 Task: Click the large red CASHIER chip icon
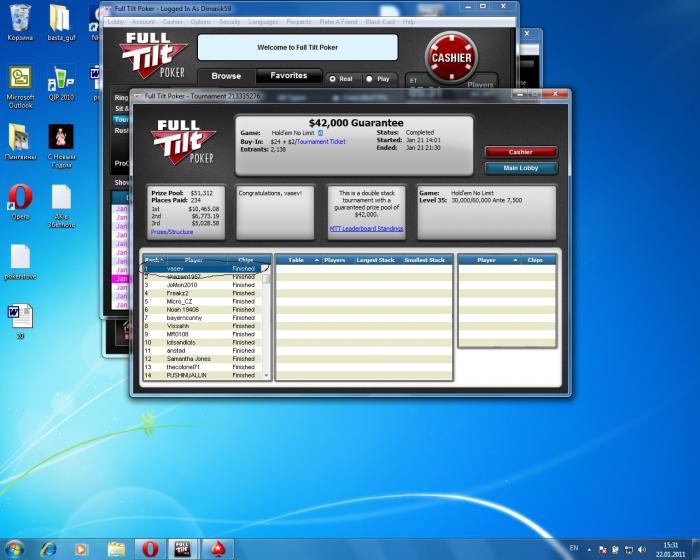[451, 58]
